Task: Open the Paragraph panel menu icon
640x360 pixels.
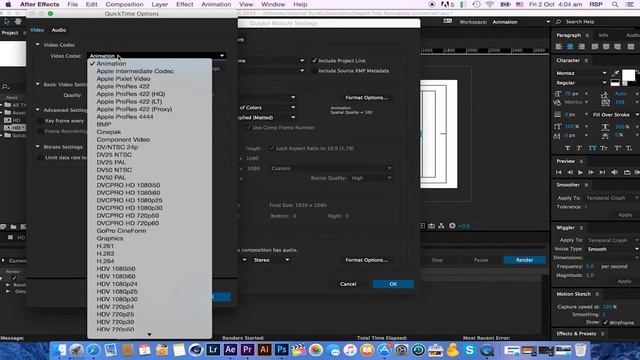Action: pos(587,36)
